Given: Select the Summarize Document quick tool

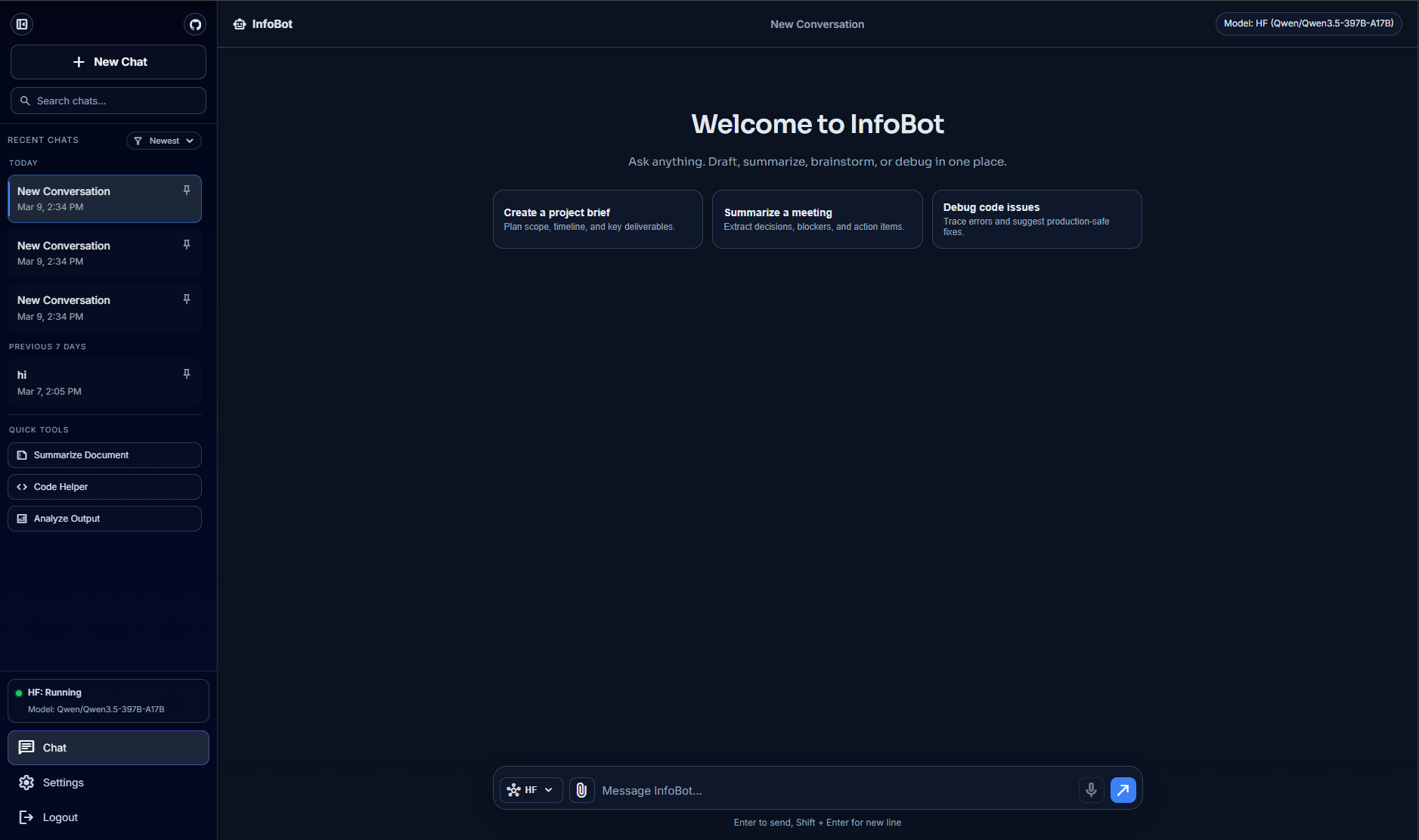Looking at the screenshot, I should (104, 454).
